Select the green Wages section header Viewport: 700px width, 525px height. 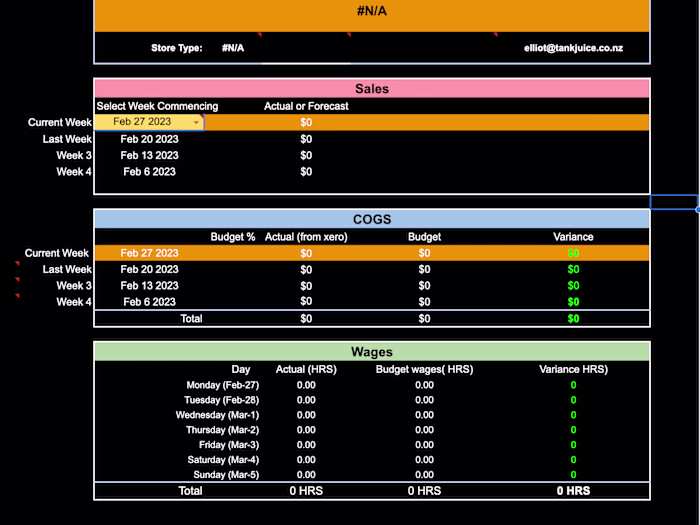[372, 352]
